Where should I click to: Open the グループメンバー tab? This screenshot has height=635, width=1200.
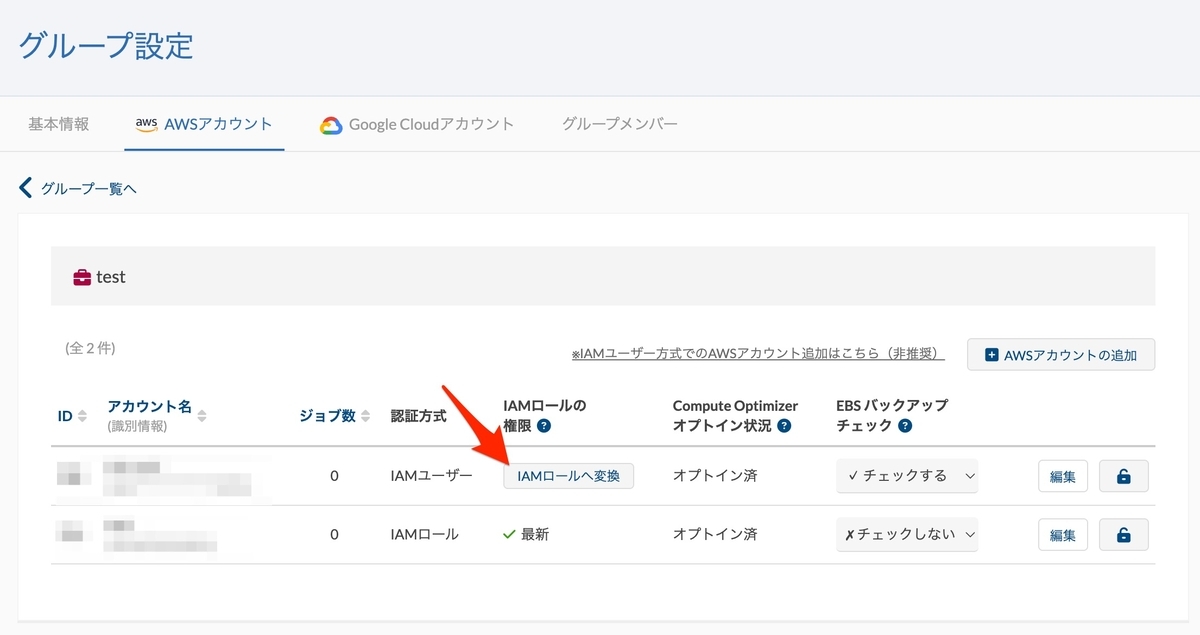point(619,124)
